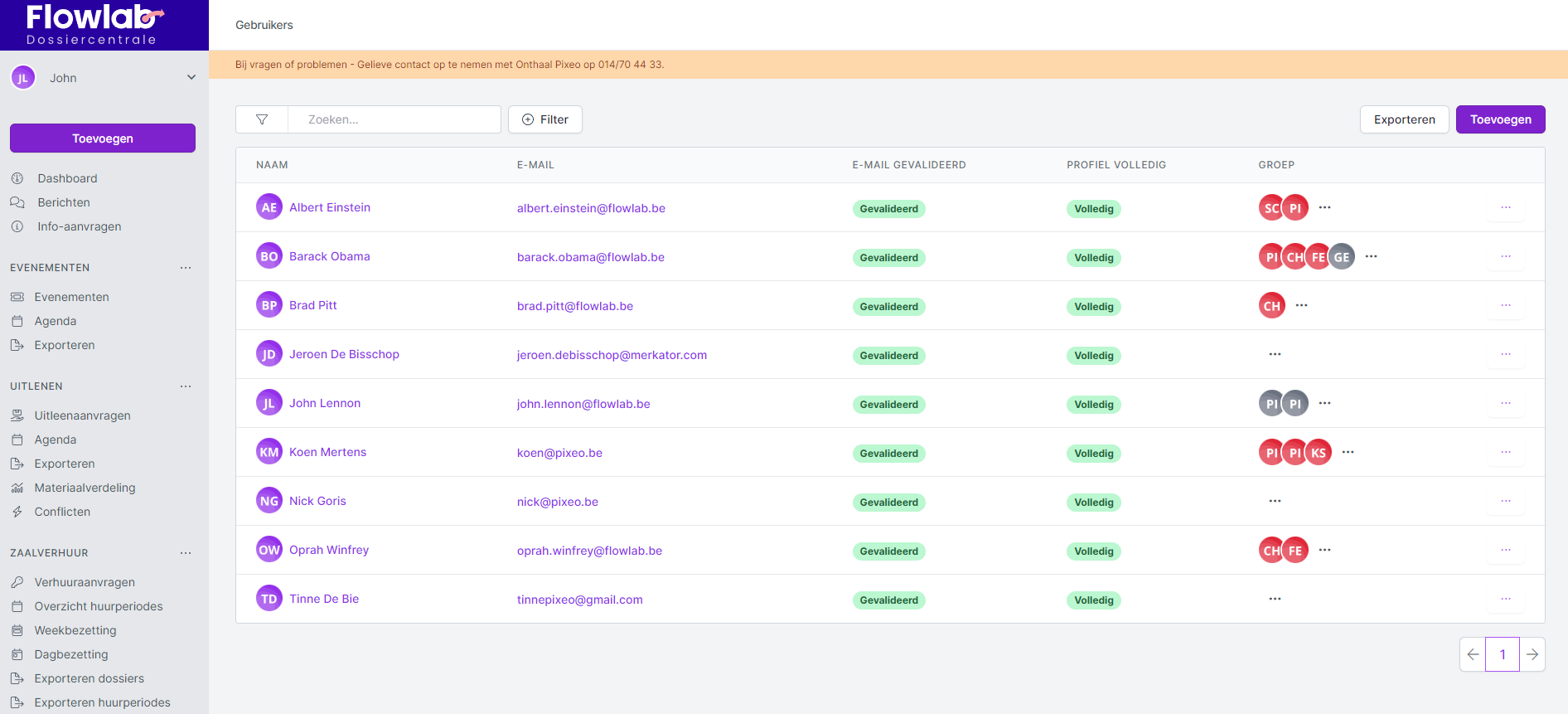This screenshot has height=714, width=1568.
Task: Open the Dashboard sidebar icon
Action: (x=17, y=178)
